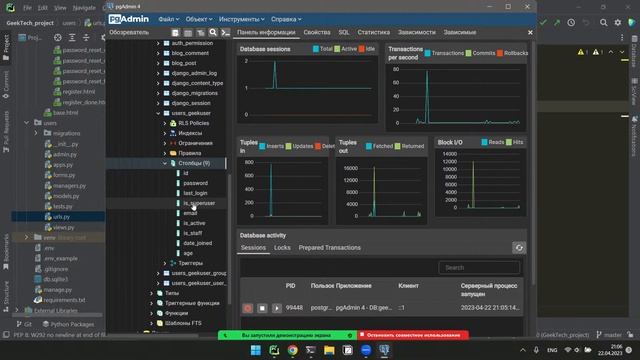Open the terminal icon in the taskbar
640x360 pixels.
[311, 350]
